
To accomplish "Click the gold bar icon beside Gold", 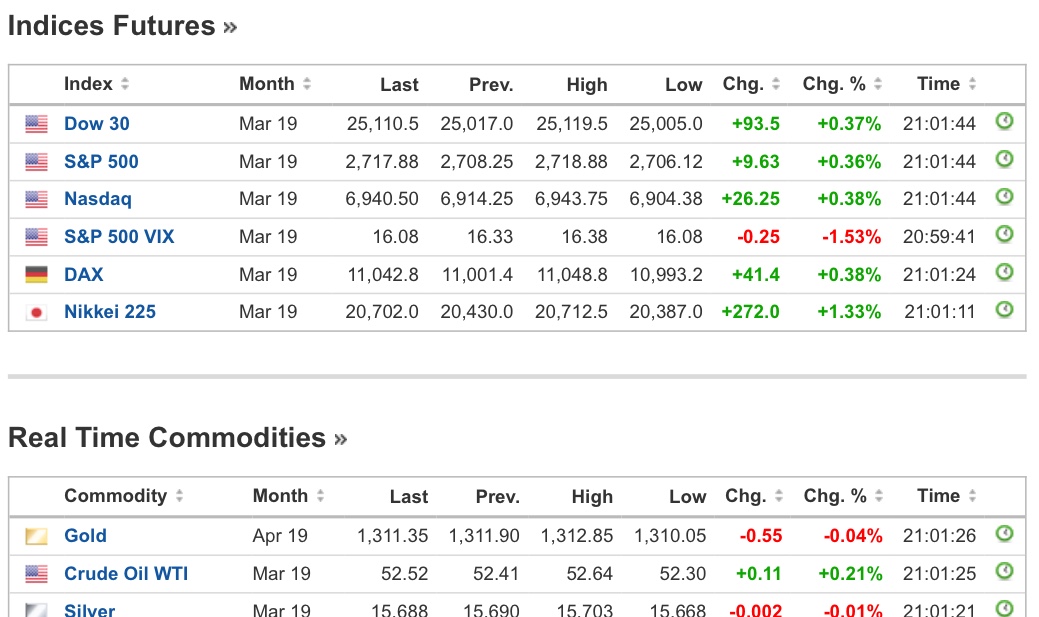I will (36, 536).
